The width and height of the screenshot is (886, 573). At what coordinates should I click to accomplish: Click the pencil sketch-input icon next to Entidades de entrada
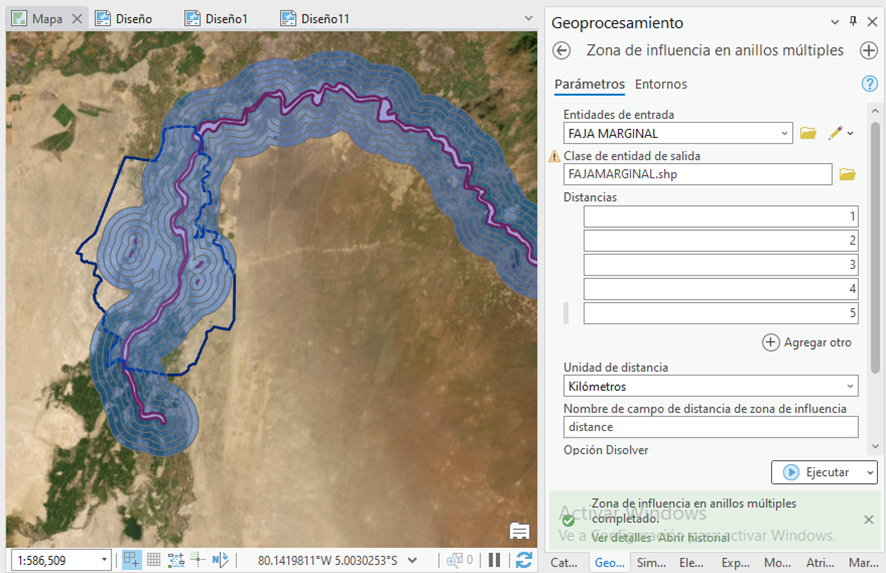tap(835, 133)
